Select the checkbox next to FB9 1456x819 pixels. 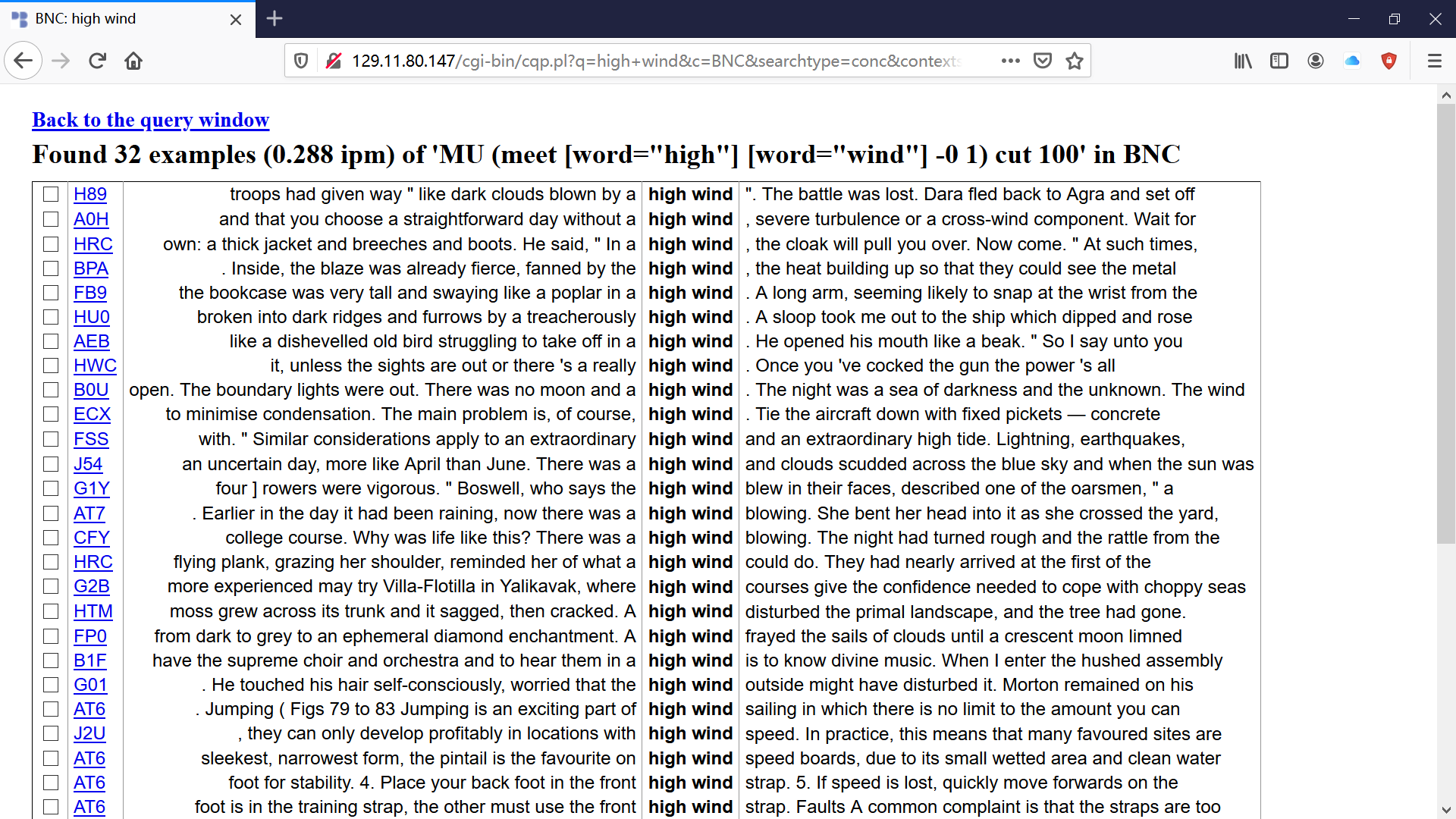pos(51,293)
